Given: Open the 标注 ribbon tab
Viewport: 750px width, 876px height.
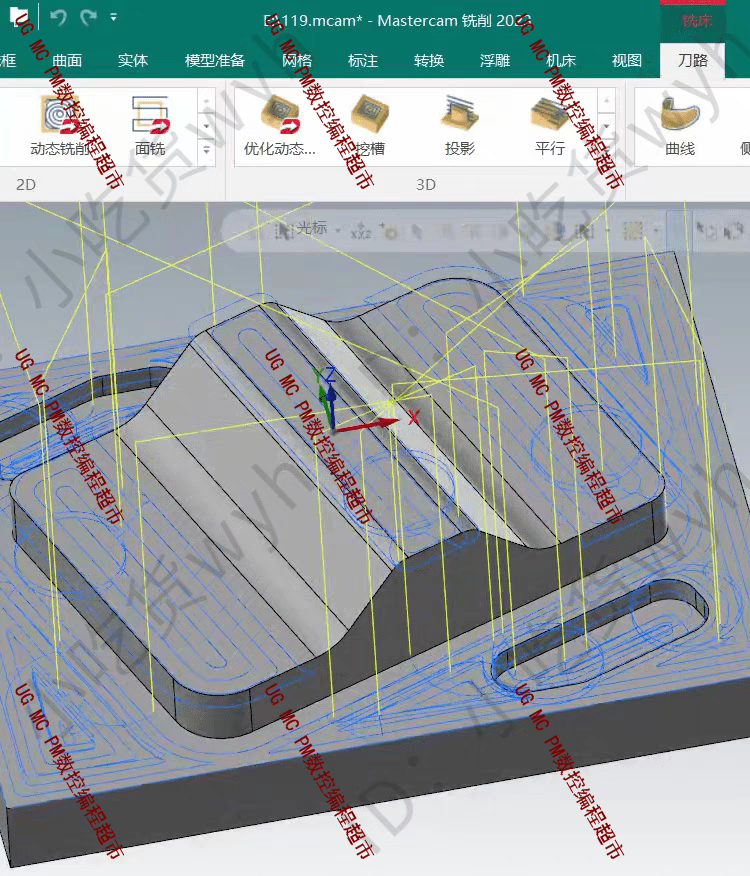Looking at the screenshot, I should coord(363,60).
